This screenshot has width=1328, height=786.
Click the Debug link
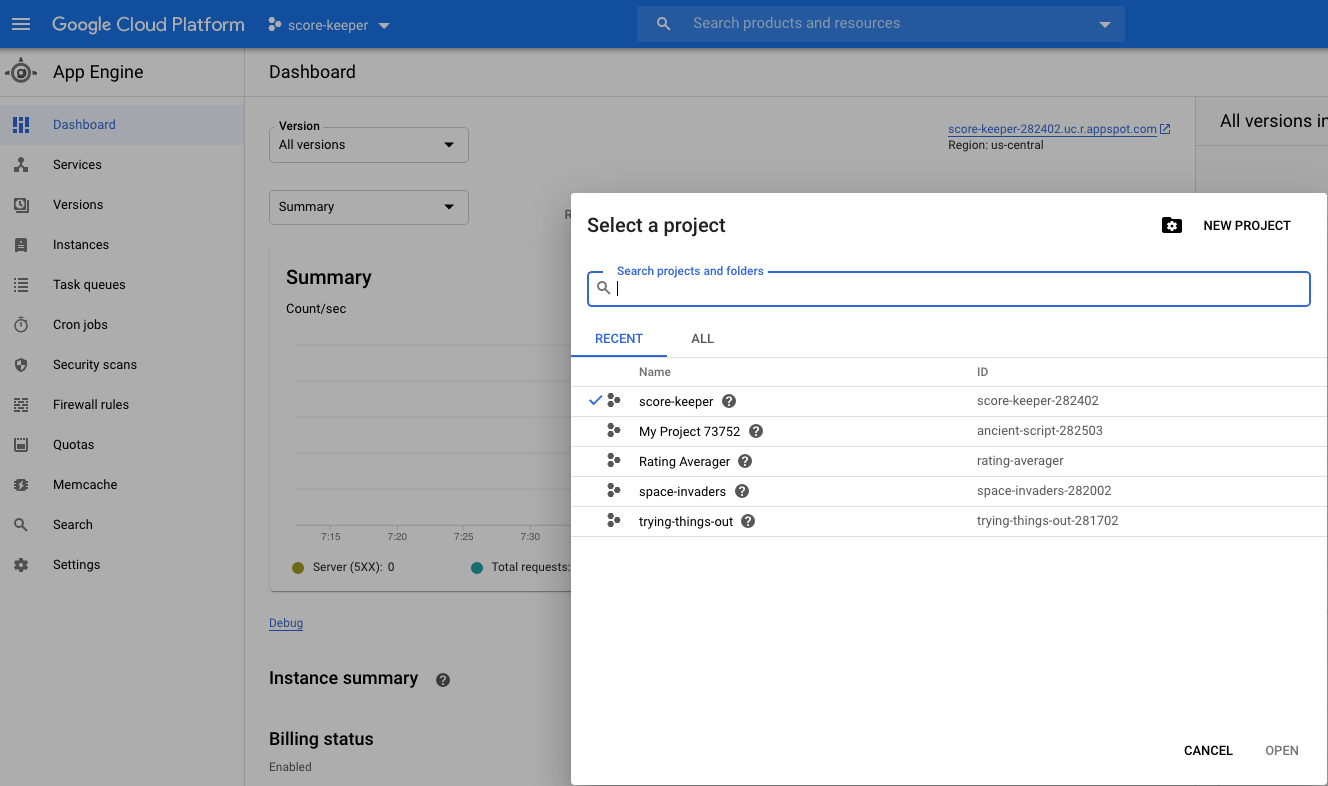click(x=286, y=623)
